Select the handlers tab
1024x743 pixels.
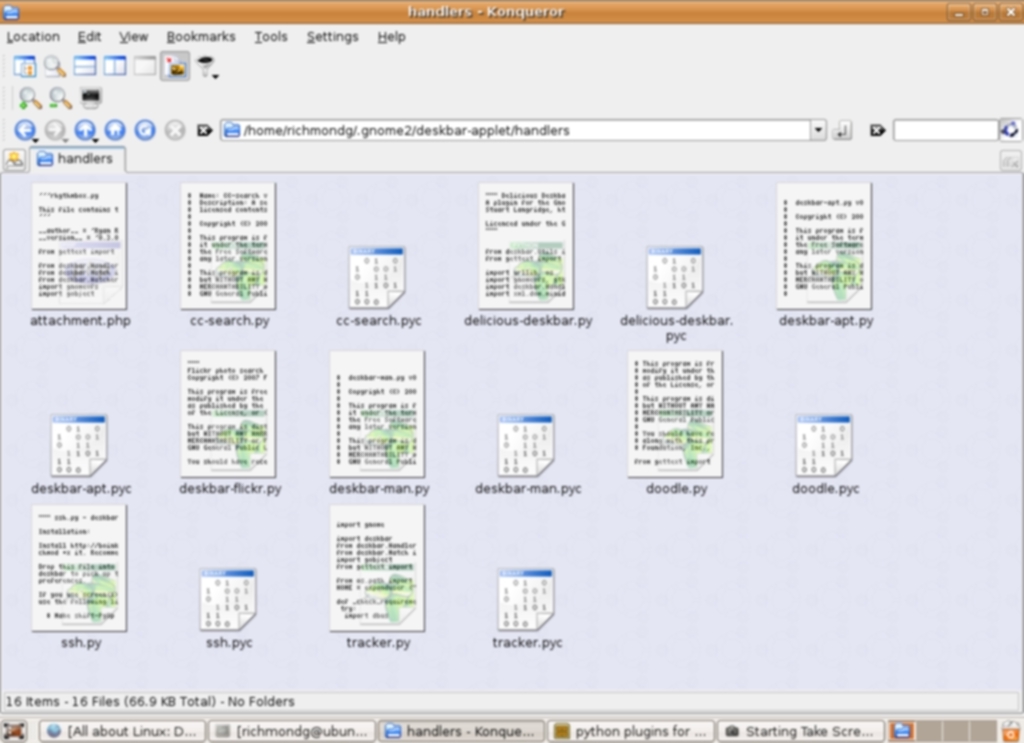[77, 159]
